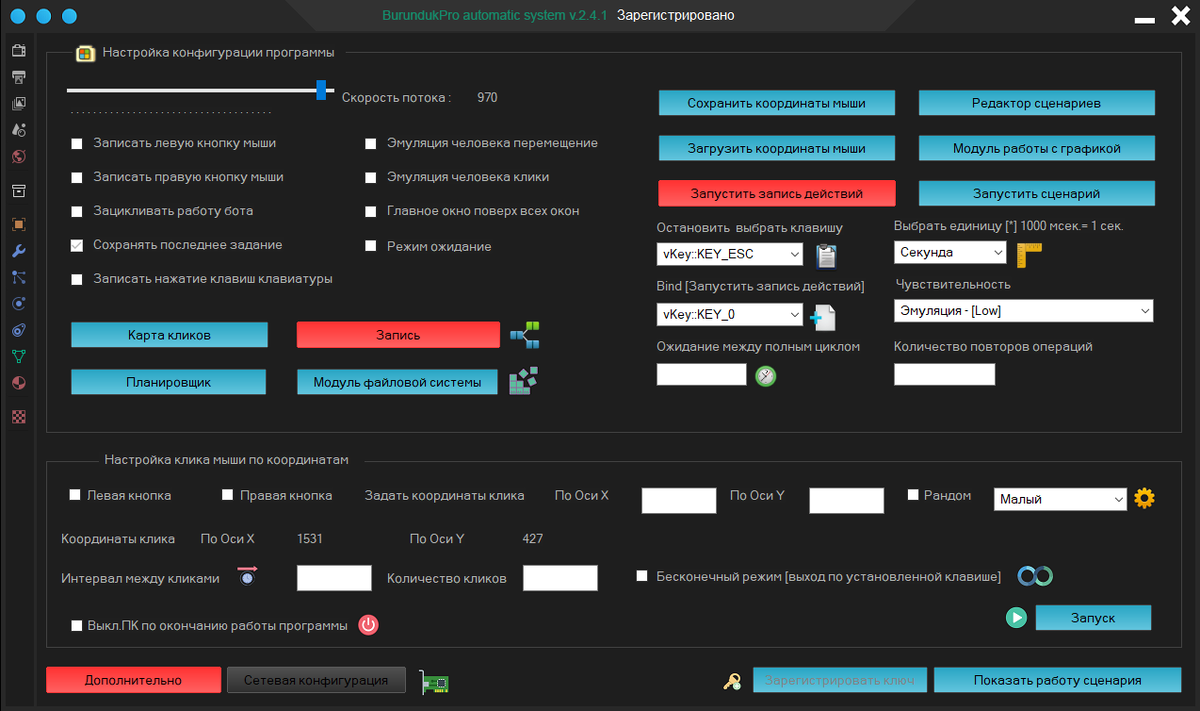
Task: Click the red Запустить запись действий button
Action: pos(776,193)
